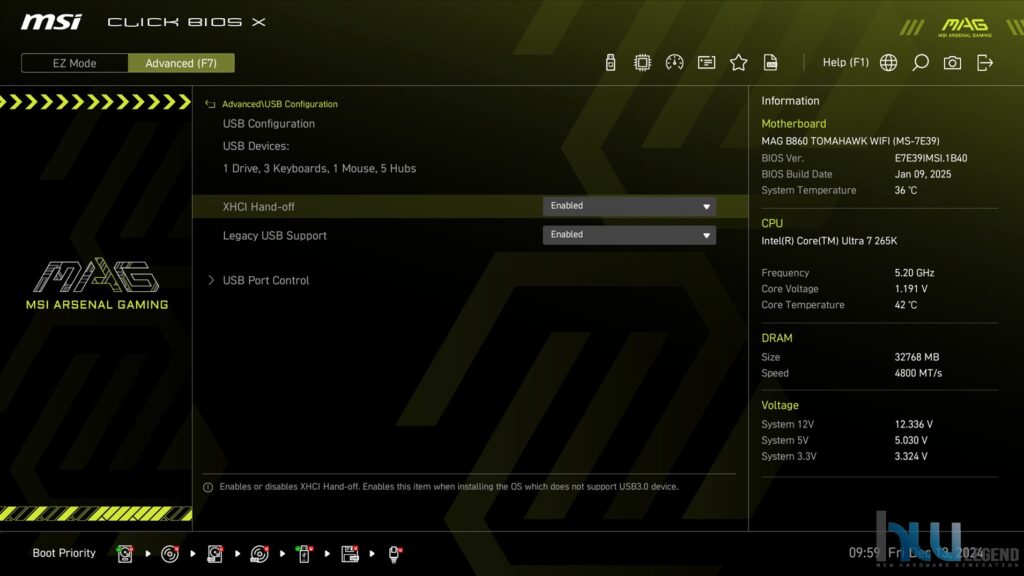Click Core Voltage value 1.191 V
Viewport: 1024px width, 576px height.
click(x=911, y=289)
